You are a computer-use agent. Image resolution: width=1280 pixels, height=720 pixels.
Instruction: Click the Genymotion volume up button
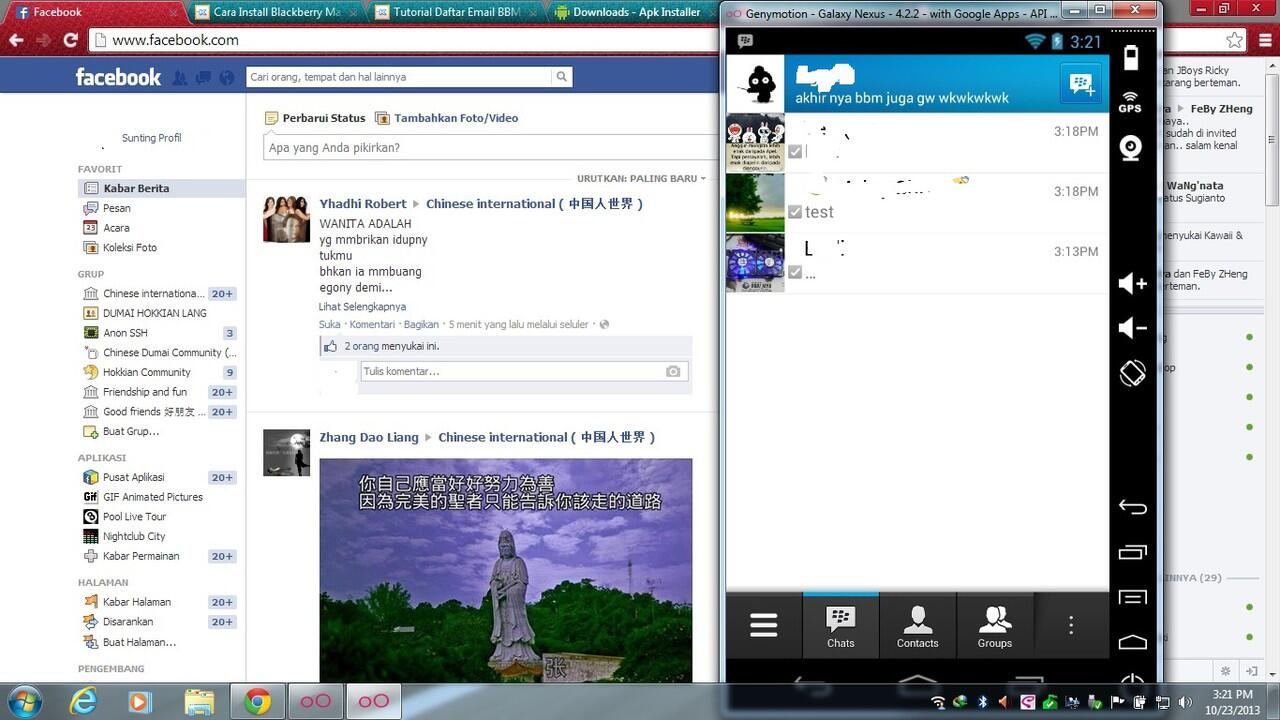point(1132,284)
